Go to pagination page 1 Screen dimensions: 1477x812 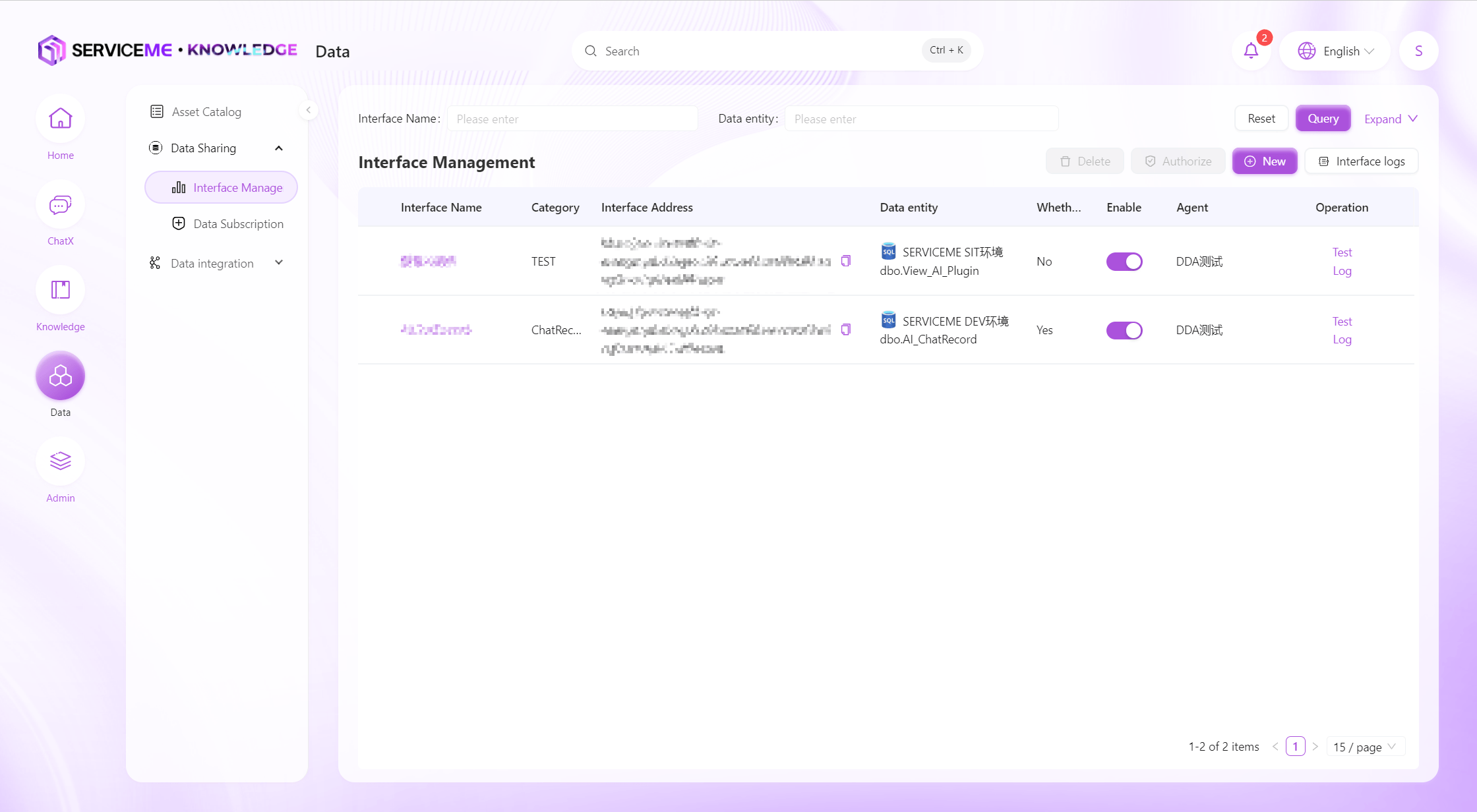pyautogui.click(x=1295, y=747)
